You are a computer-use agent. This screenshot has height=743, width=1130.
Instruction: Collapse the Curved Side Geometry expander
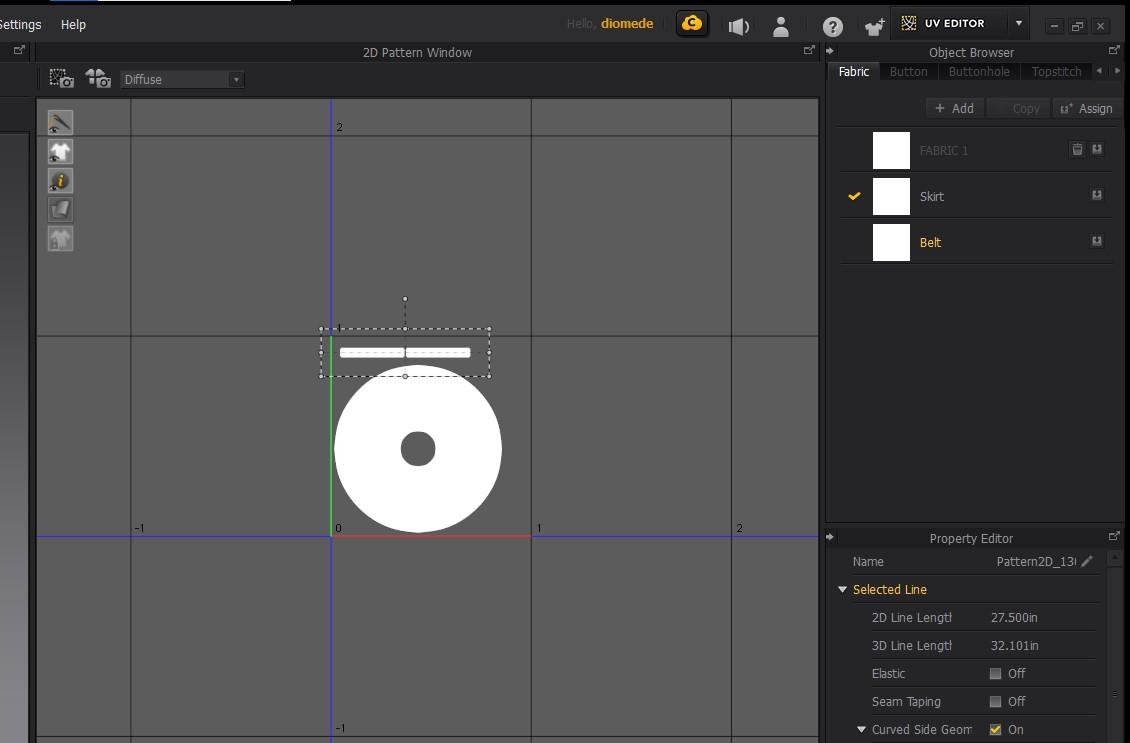point(861,730)
